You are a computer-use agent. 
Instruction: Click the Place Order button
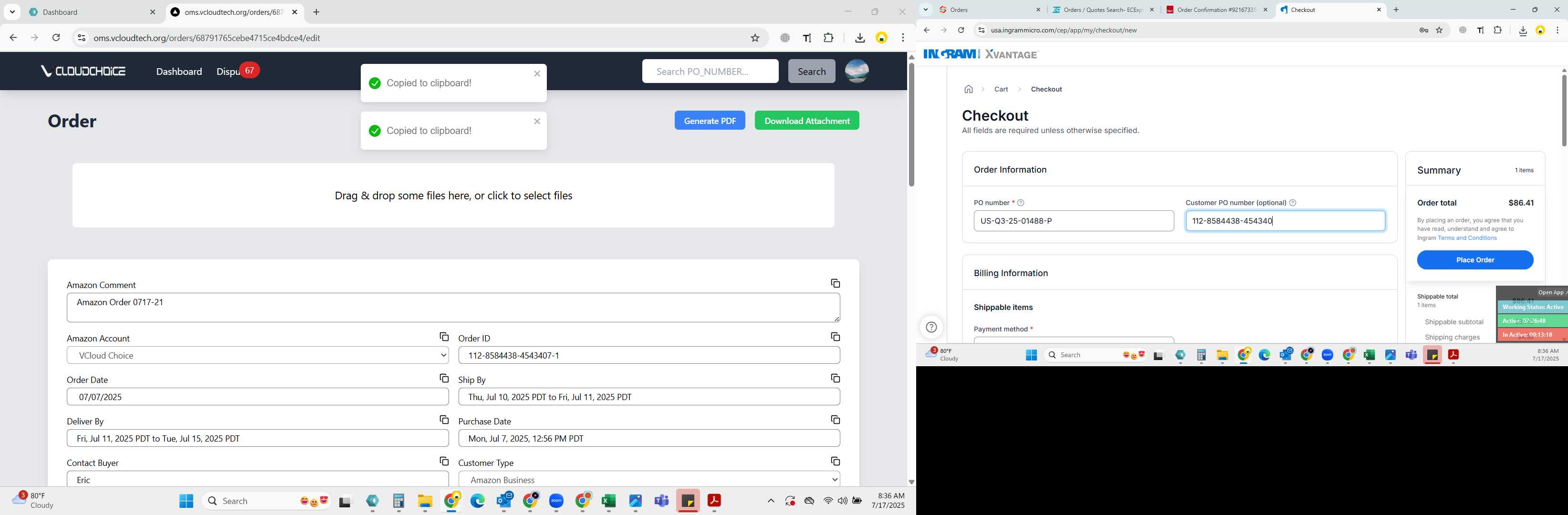point(1474,259)
